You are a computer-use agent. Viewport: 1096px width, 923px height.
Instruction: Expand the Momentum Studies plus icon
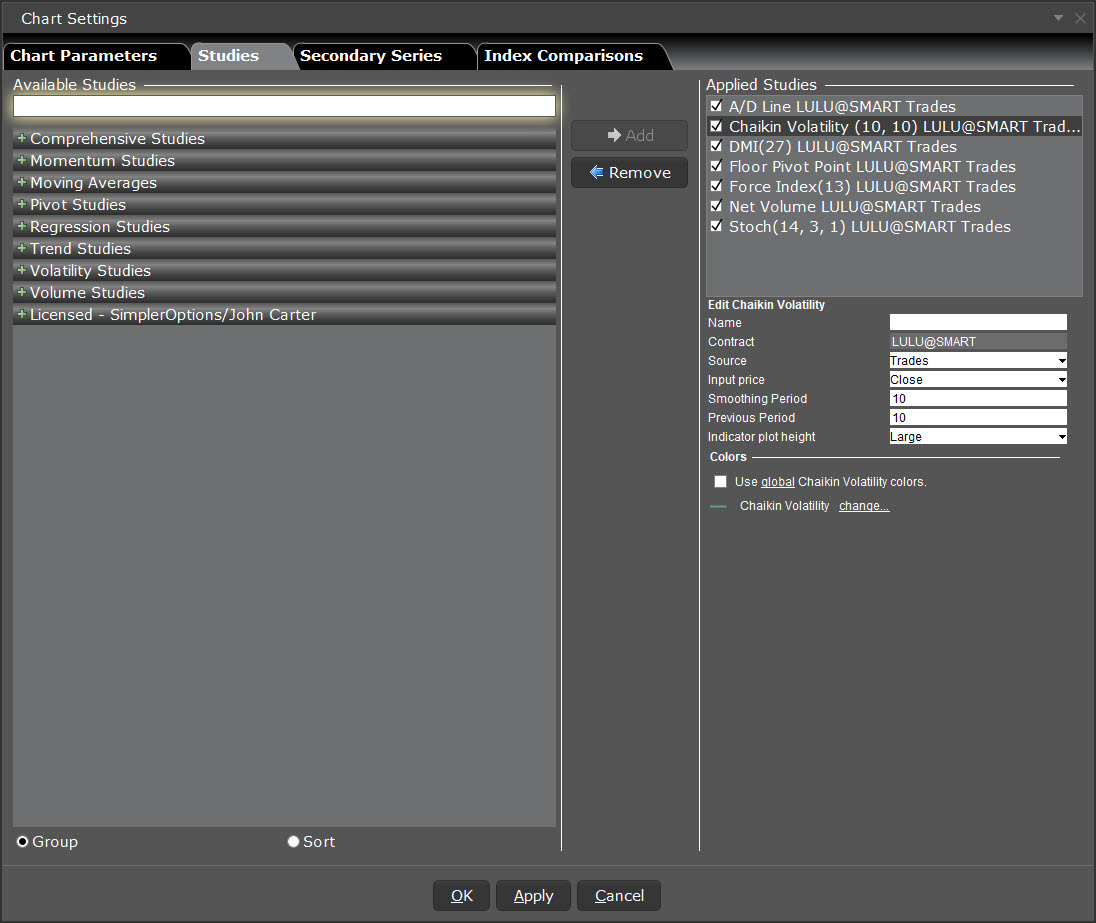pos(22,161)
